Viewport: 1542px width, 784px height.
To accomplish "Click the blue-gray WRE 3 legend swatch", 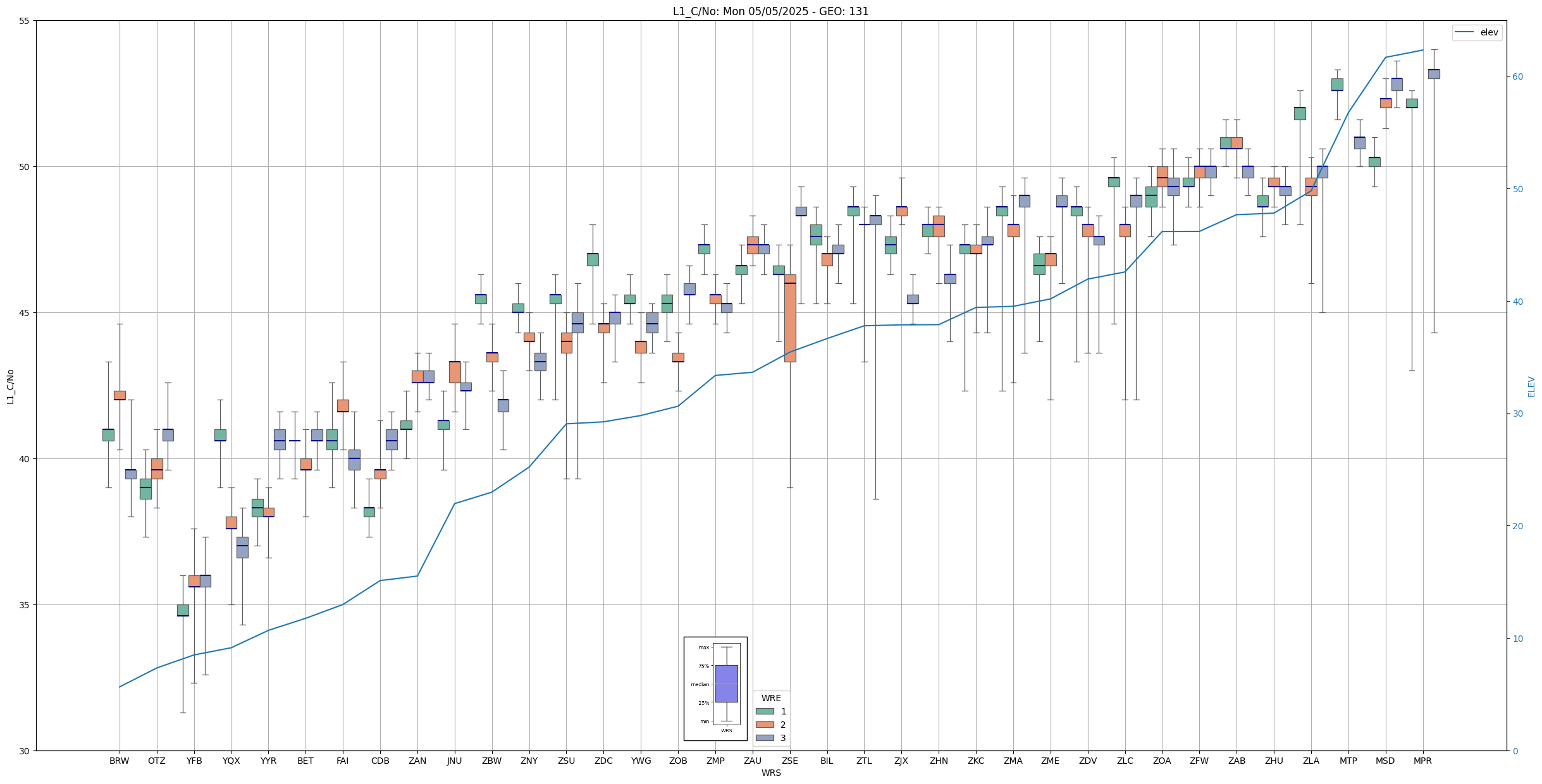I will point(765,738).
